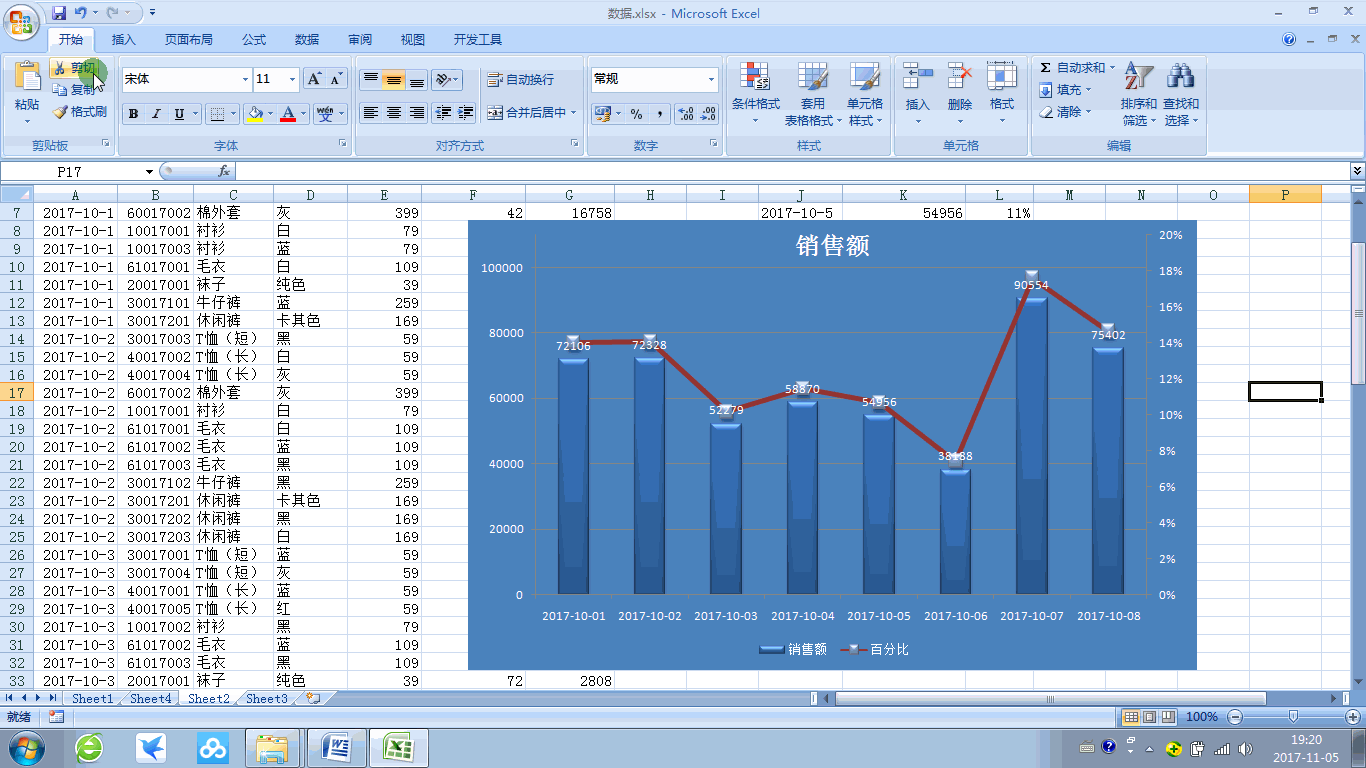1366x768 pixels.
Task: Align text left
Action: (370, 113)
